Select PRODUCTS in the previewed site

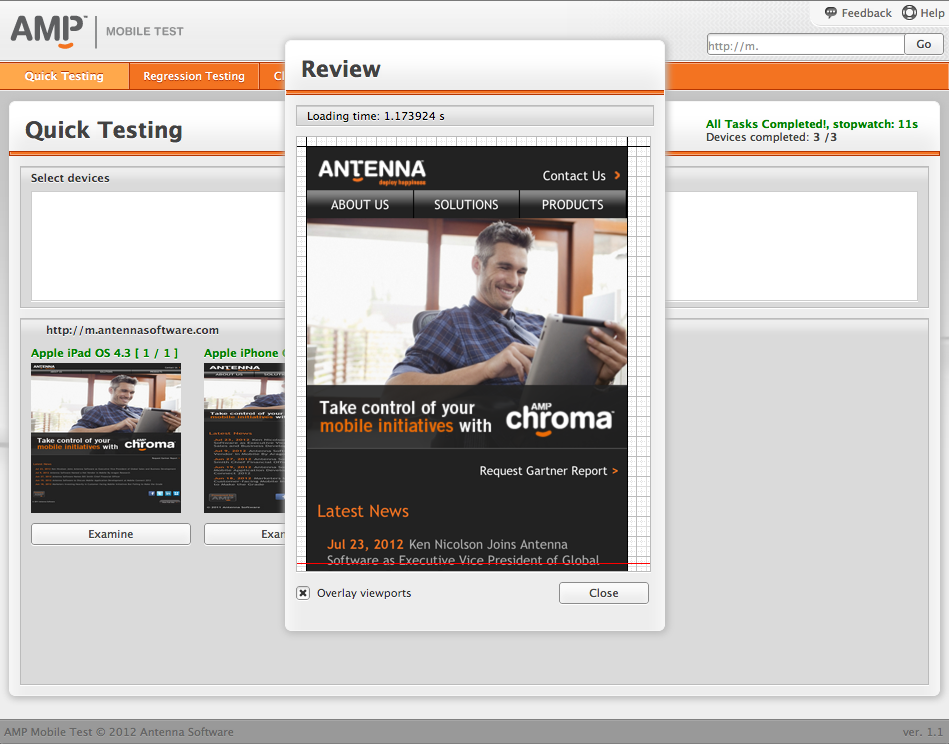pos(573,205)
